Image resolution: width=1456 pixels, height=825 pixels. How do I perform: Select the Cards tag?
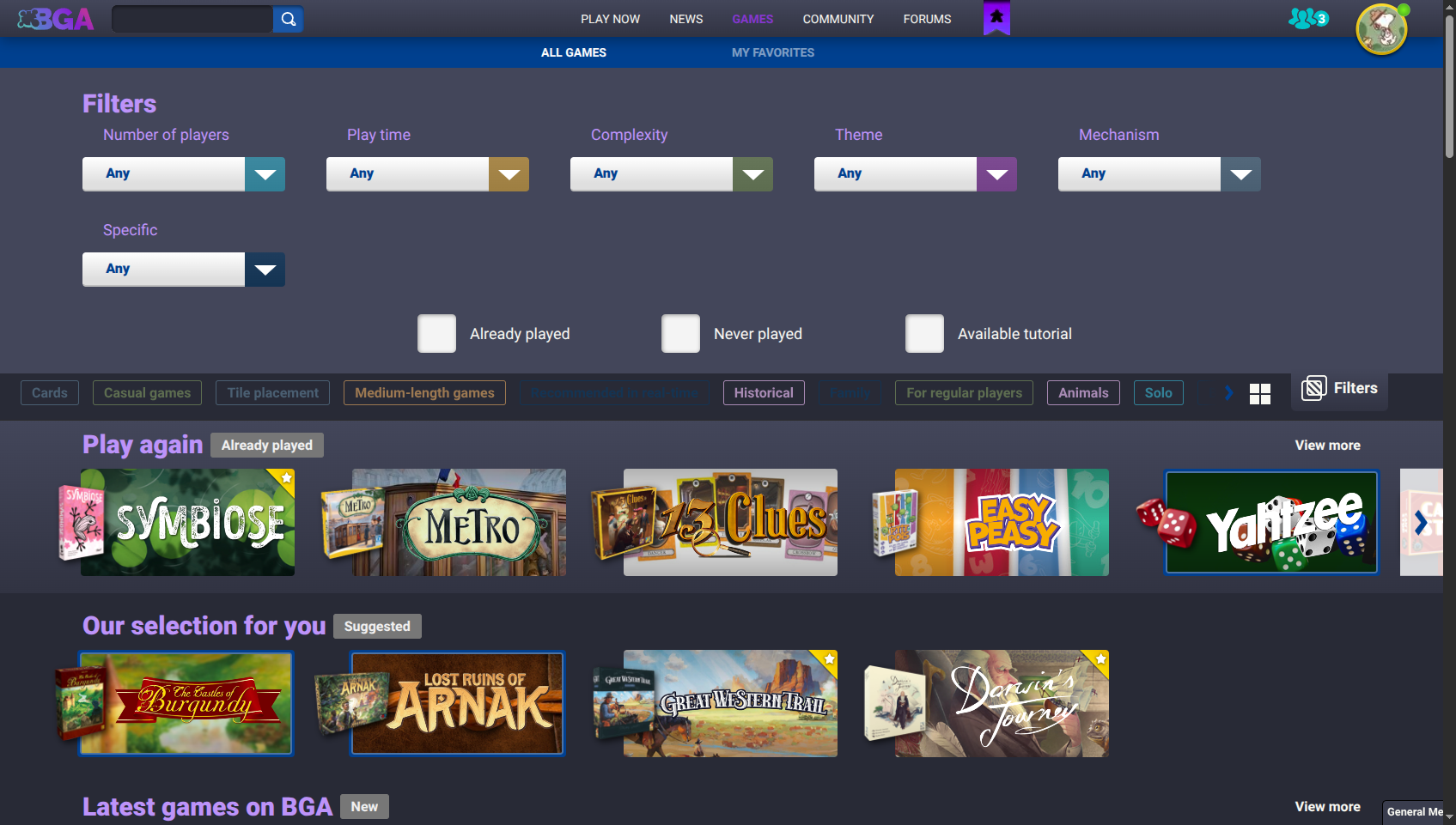point(50,393)
